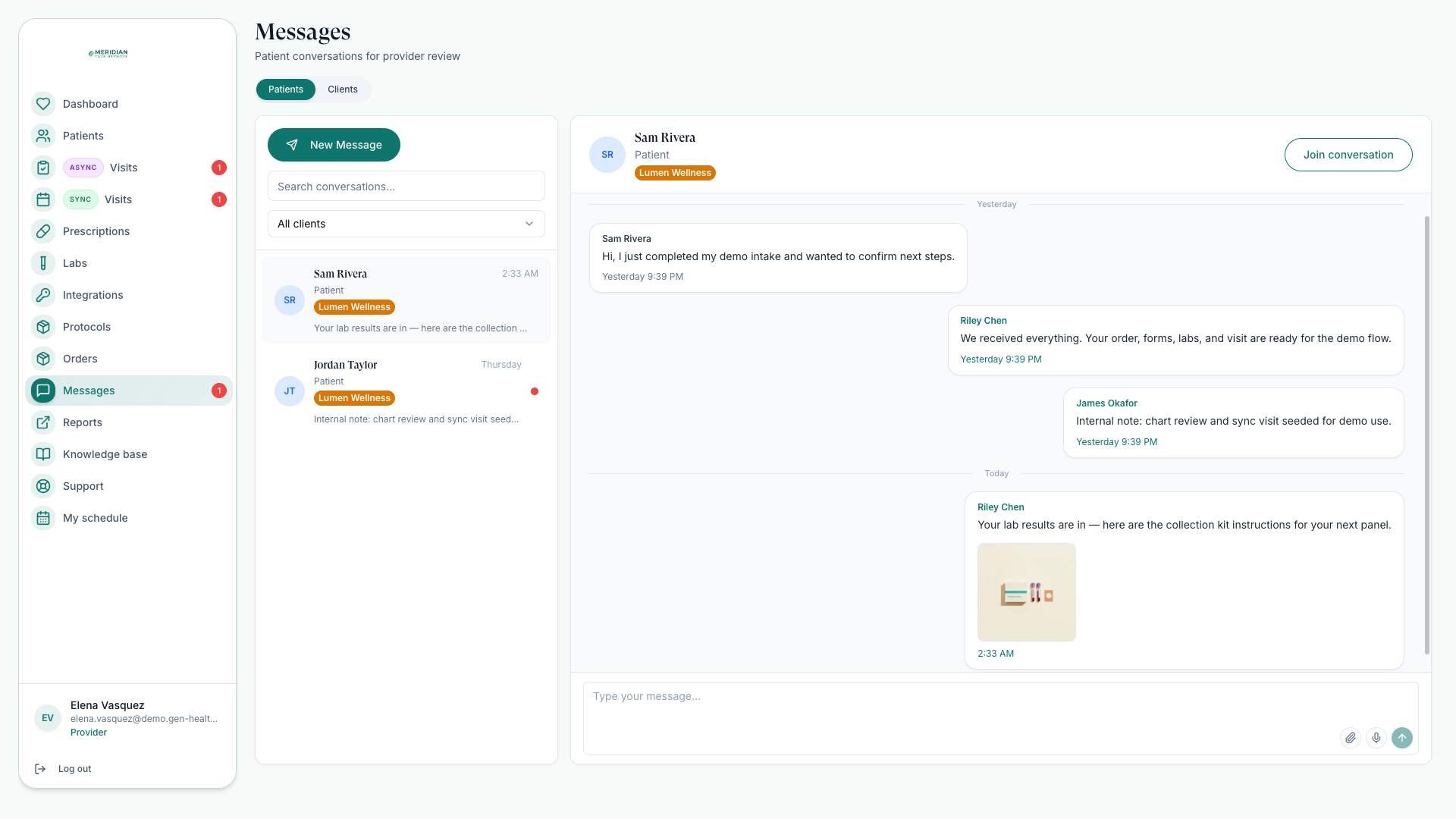The height and width of the screenshot is (819, 1456).
Task: Open the Sam Rivera conversation
Action: [406, 300]
